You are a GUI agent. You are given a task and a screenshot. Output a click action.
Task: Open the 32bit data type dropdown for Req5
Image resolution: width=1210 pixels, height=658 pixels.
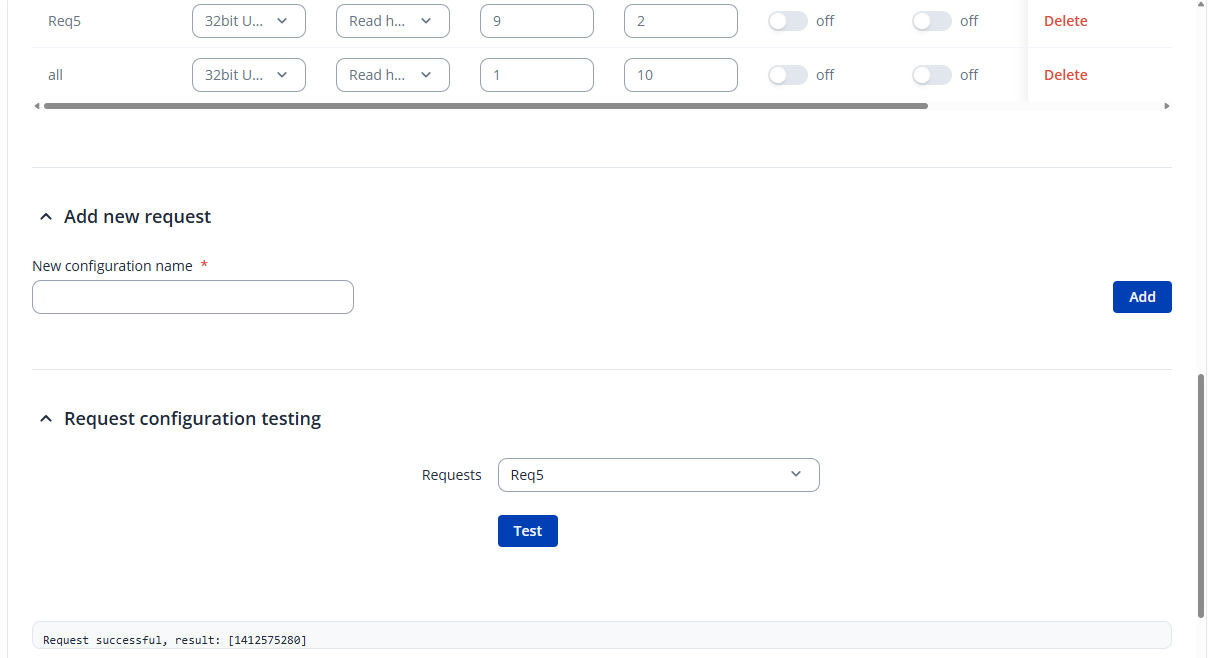click(248, 21)
